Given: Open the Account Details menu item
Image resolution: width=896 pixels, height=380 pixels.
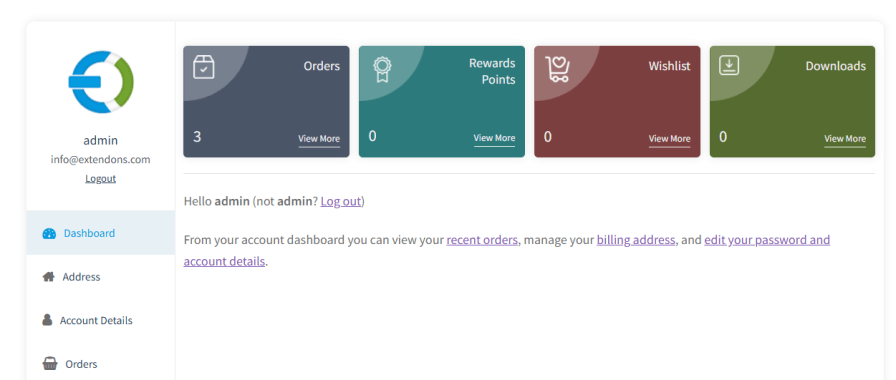Looking at the screenshot, I should 101,320.
